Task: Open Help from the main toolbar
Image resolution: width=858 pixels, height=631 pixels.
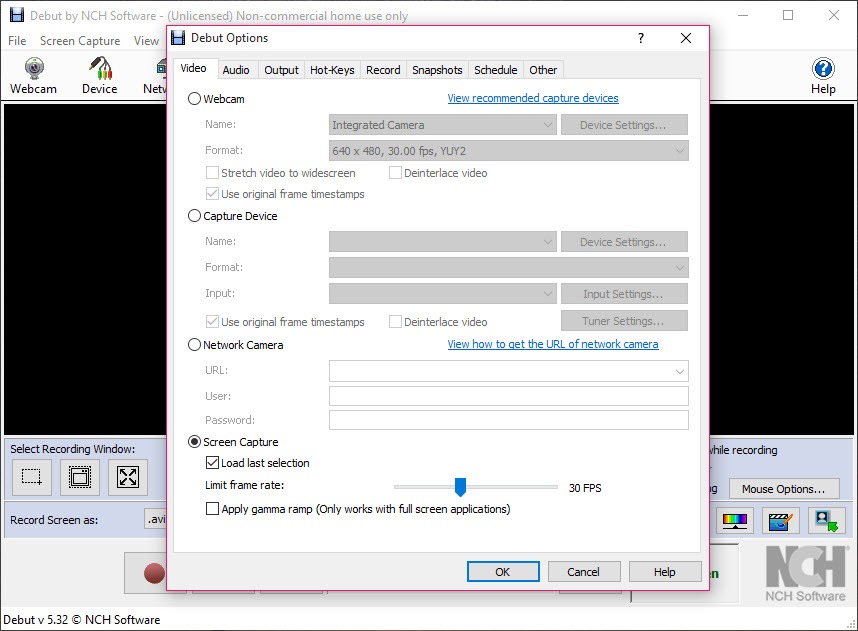Action: 823,76
